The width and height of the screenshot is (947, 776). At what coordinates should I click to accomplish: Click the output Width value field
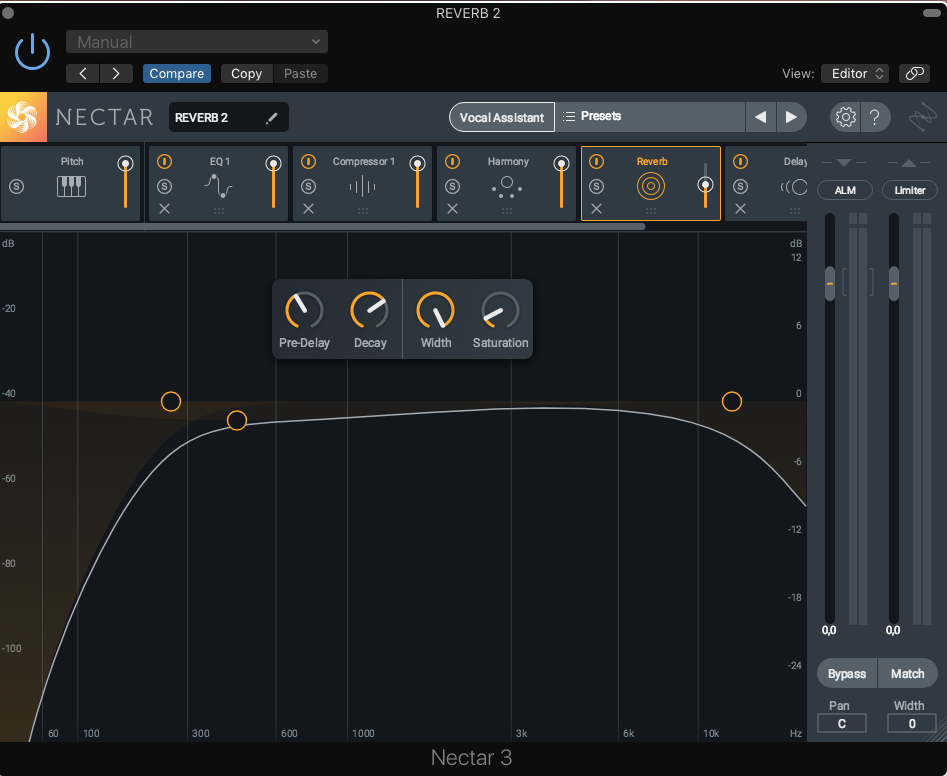[x=911, y=723]
